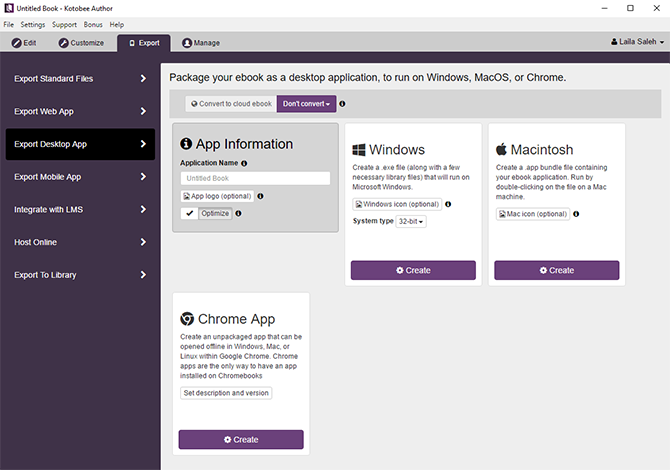The image size is (670, 470).
Task: Click info icon next to Don't convert
Action: click(x=342, y=103)
